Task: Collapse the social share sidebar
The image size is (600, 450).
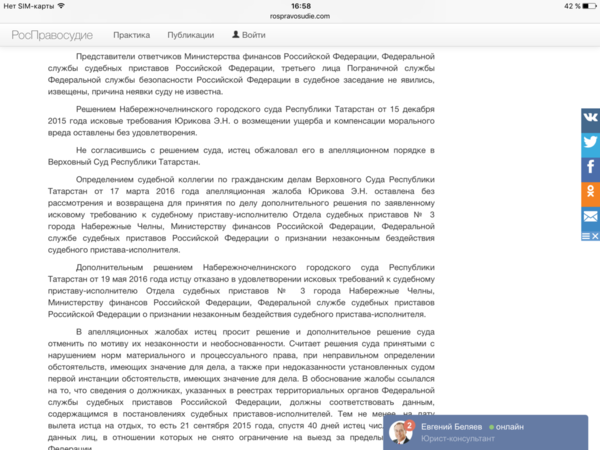Action: point(590,235)
